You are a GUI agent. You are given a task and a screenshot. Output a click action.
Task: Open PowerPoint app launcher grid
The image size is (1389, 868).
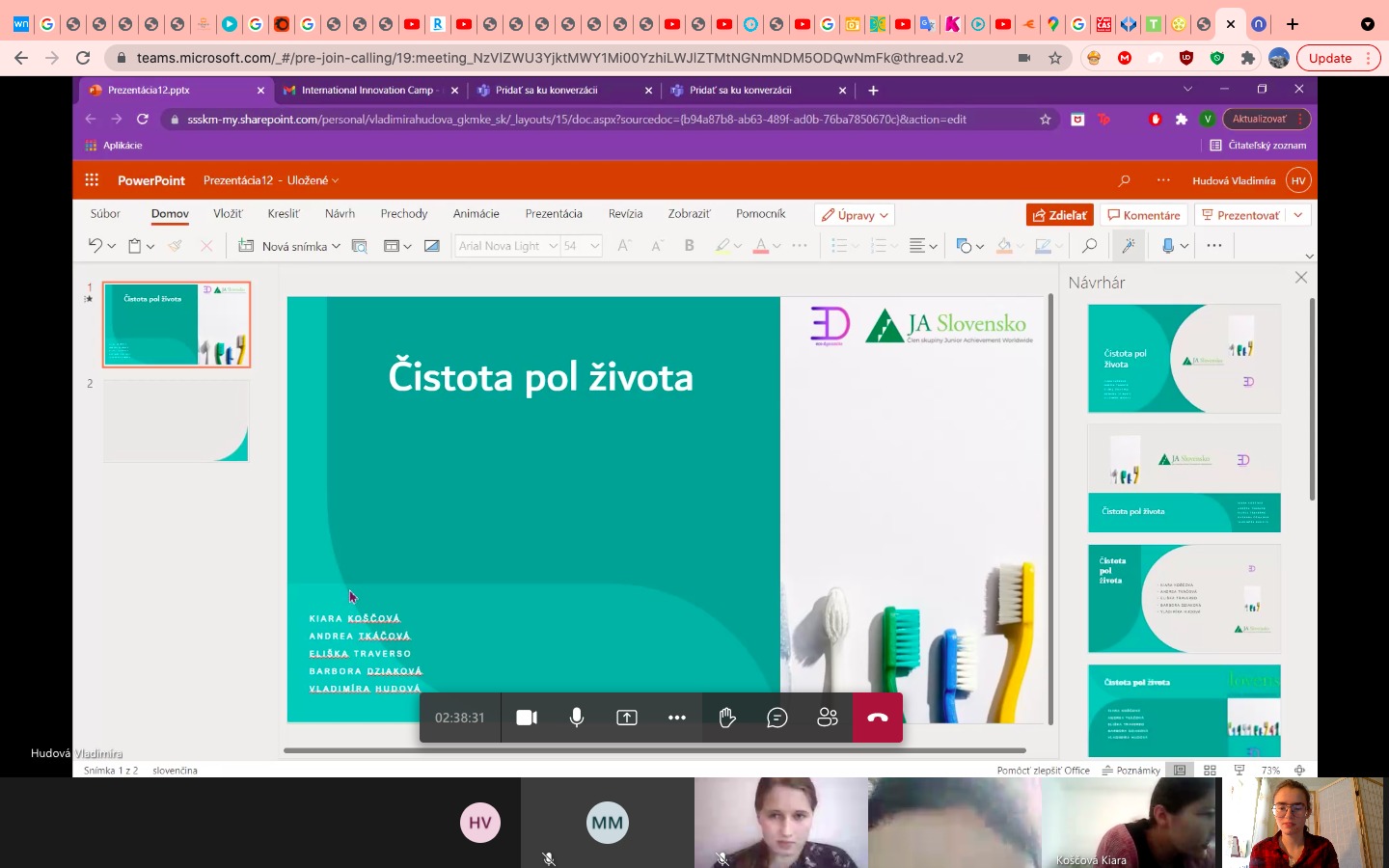pos(92,180)
